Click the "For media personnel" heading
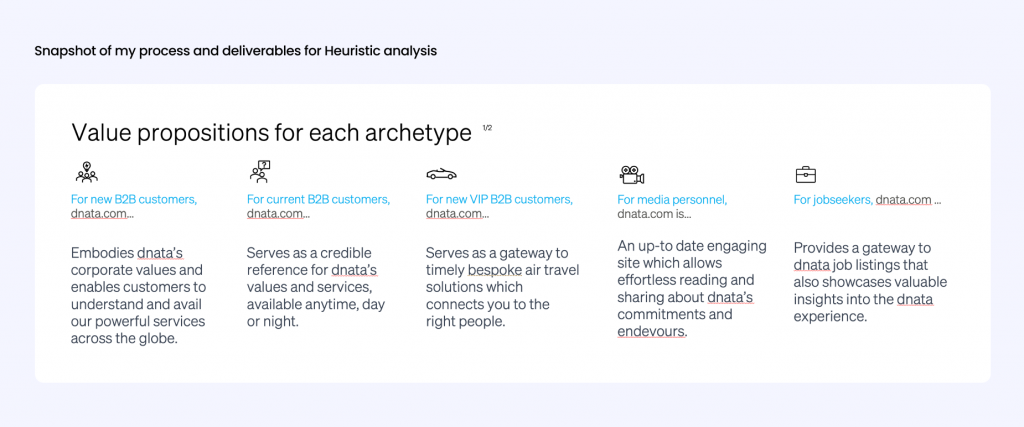Image resolution: width=1024 pixels, height=427 pixels. [672, 199]
